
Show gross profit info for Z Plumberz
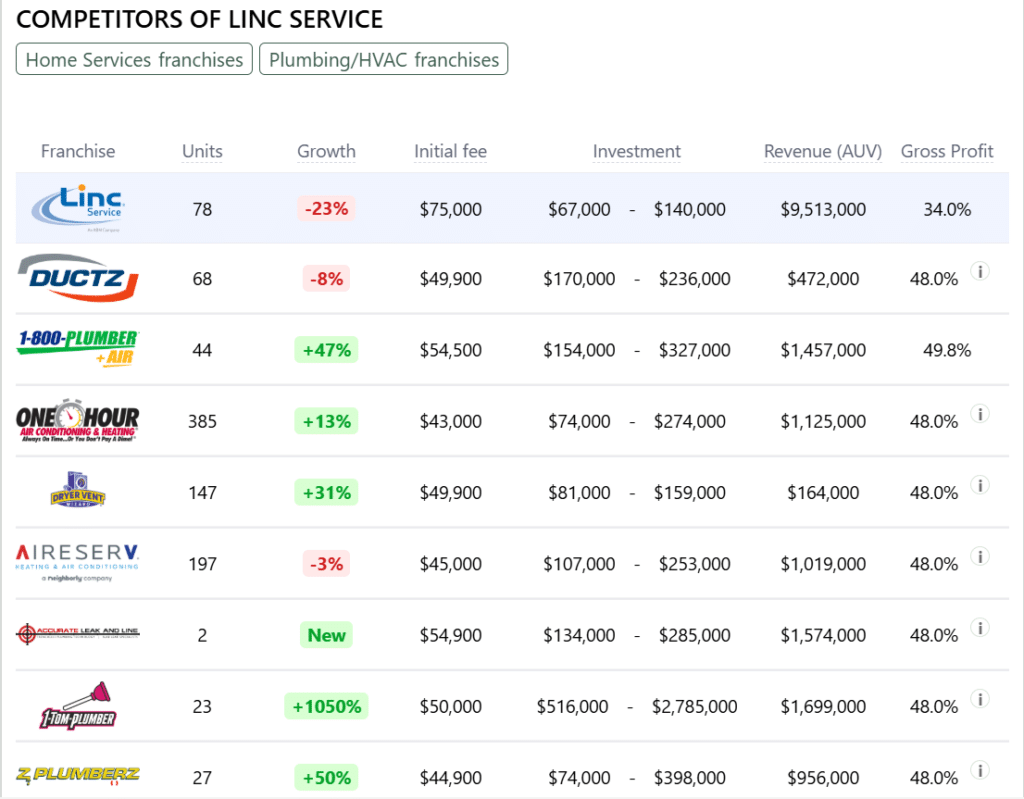coord(980,770)
